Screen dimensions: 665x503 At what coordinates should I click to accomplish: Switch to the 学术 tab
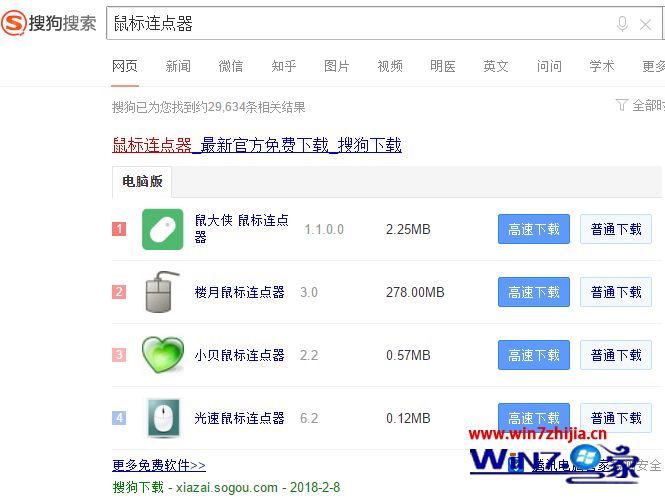[x=602, y=66]
